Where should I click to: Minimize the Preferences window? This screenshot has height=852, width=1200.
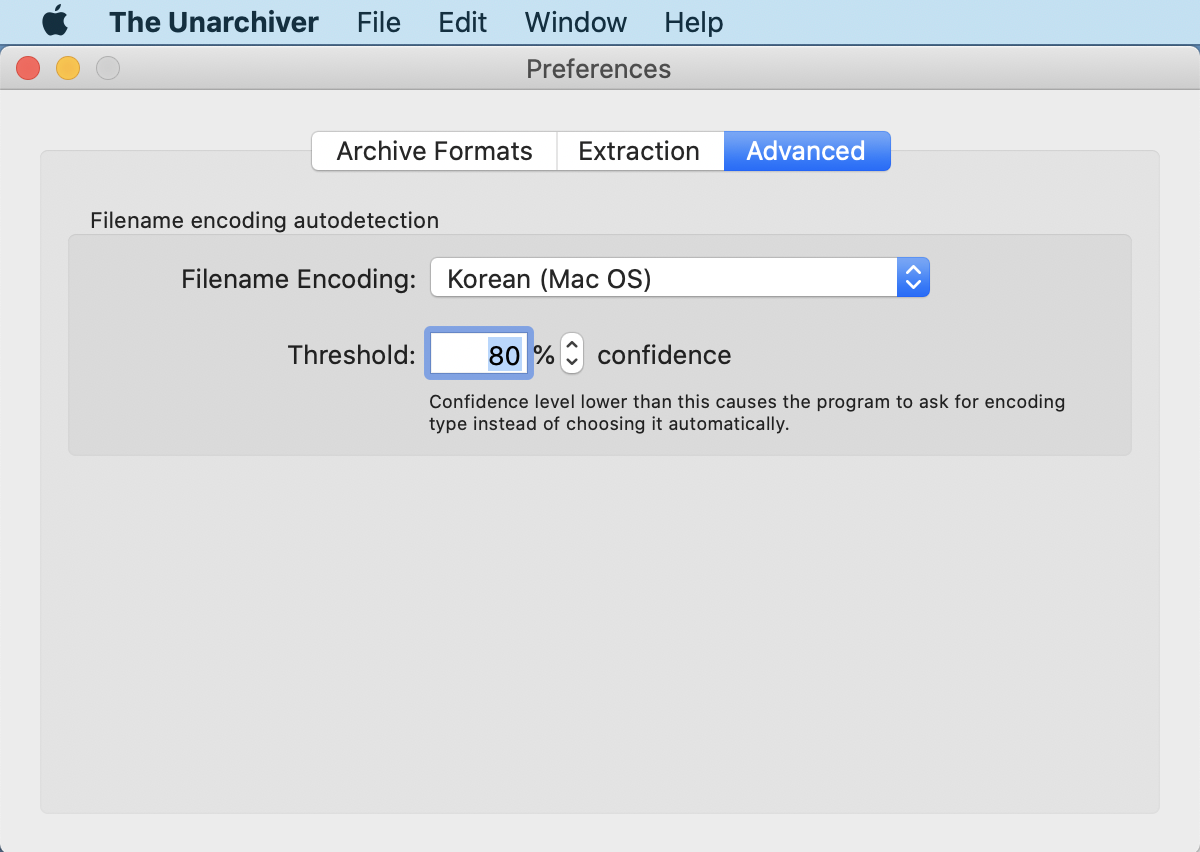pyautogui.click(x=68, y=68)
